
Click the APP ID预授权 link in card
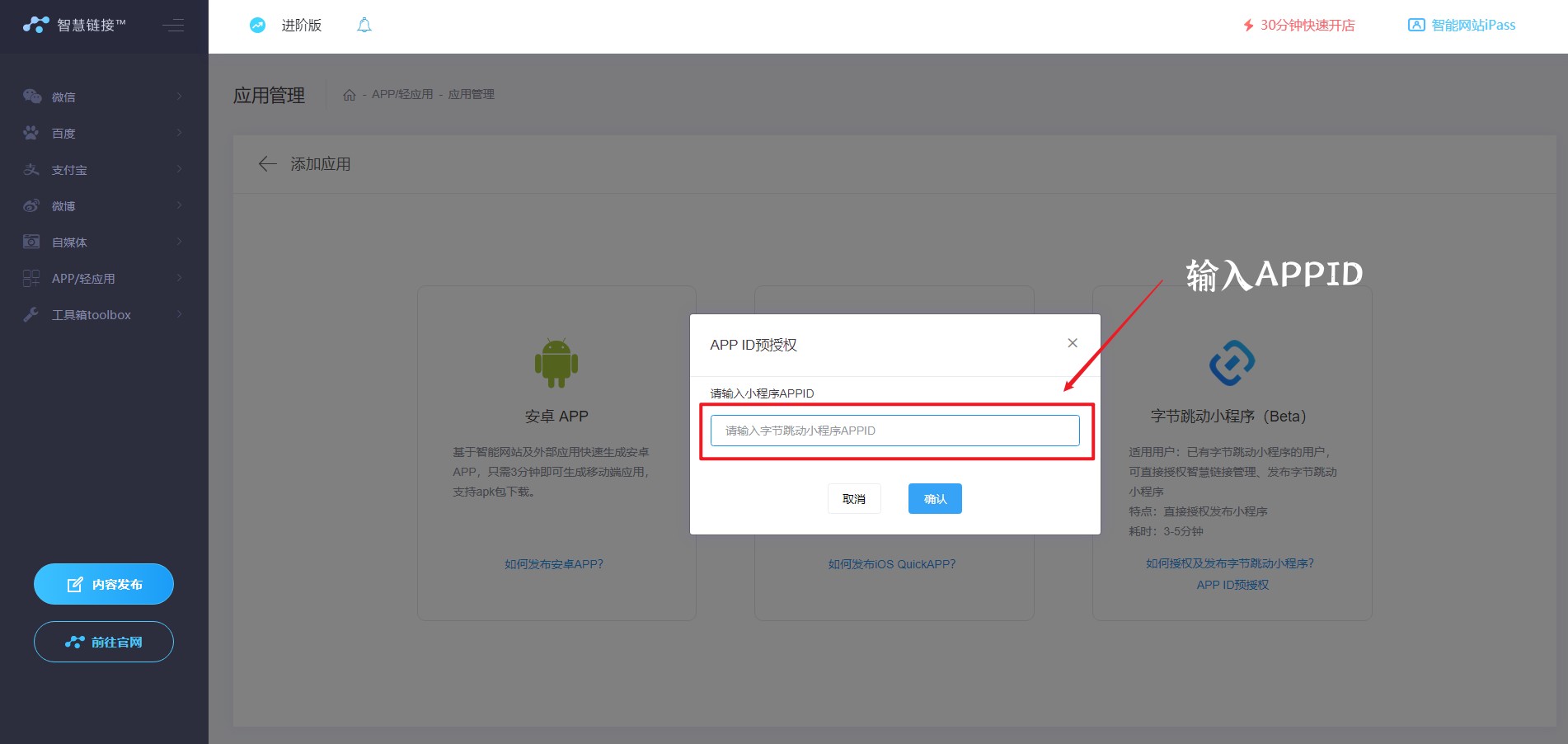(1232, 585)
